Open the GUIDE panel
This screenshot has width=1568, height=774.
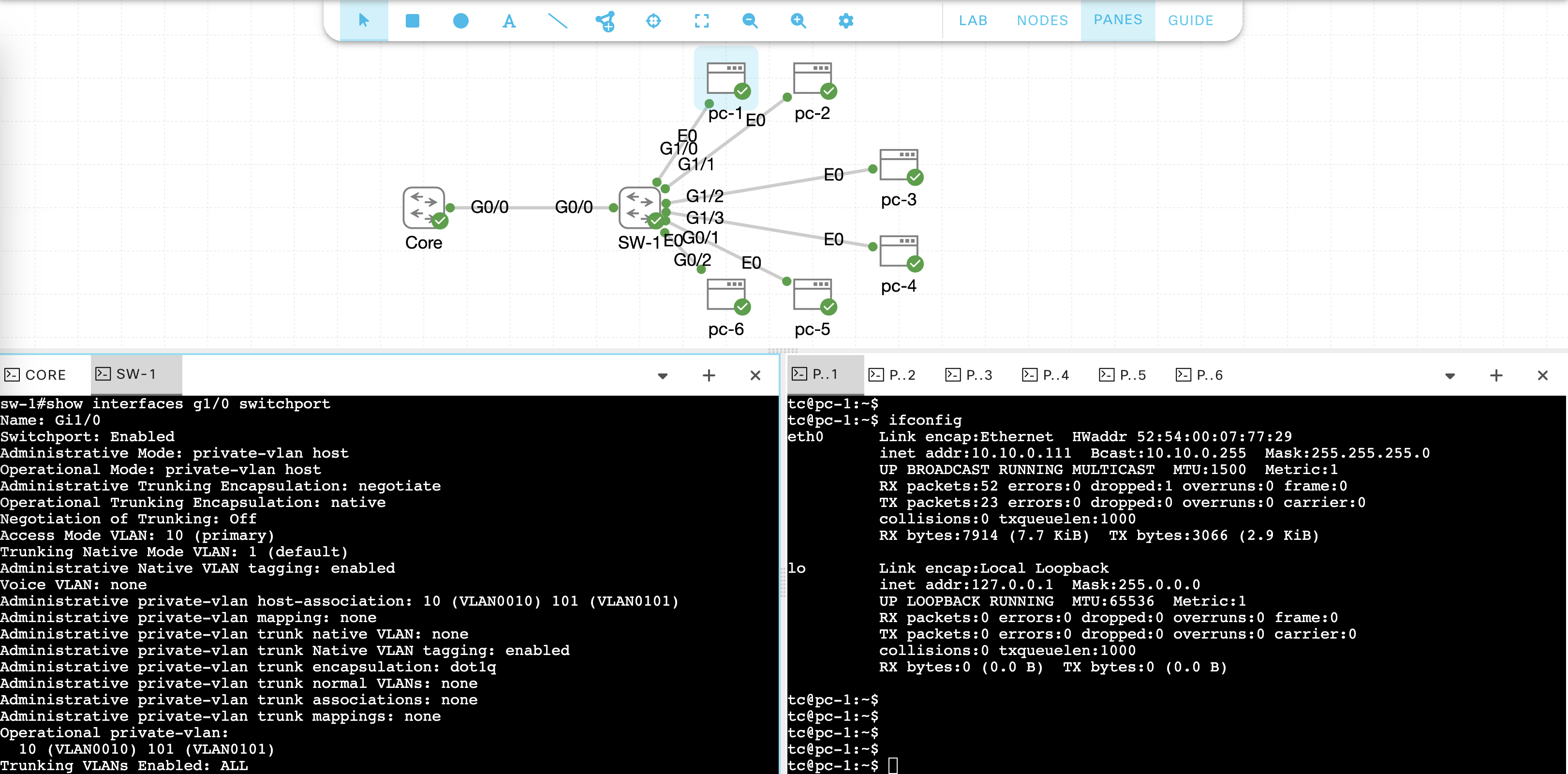[1190, 21]
